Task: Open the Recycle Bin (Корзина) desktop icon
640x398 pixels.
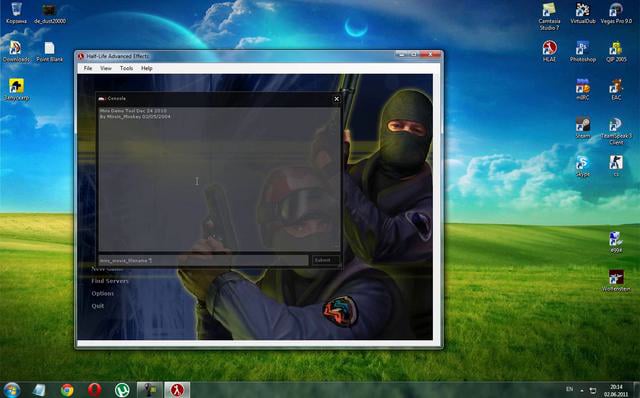Action: 16,13
